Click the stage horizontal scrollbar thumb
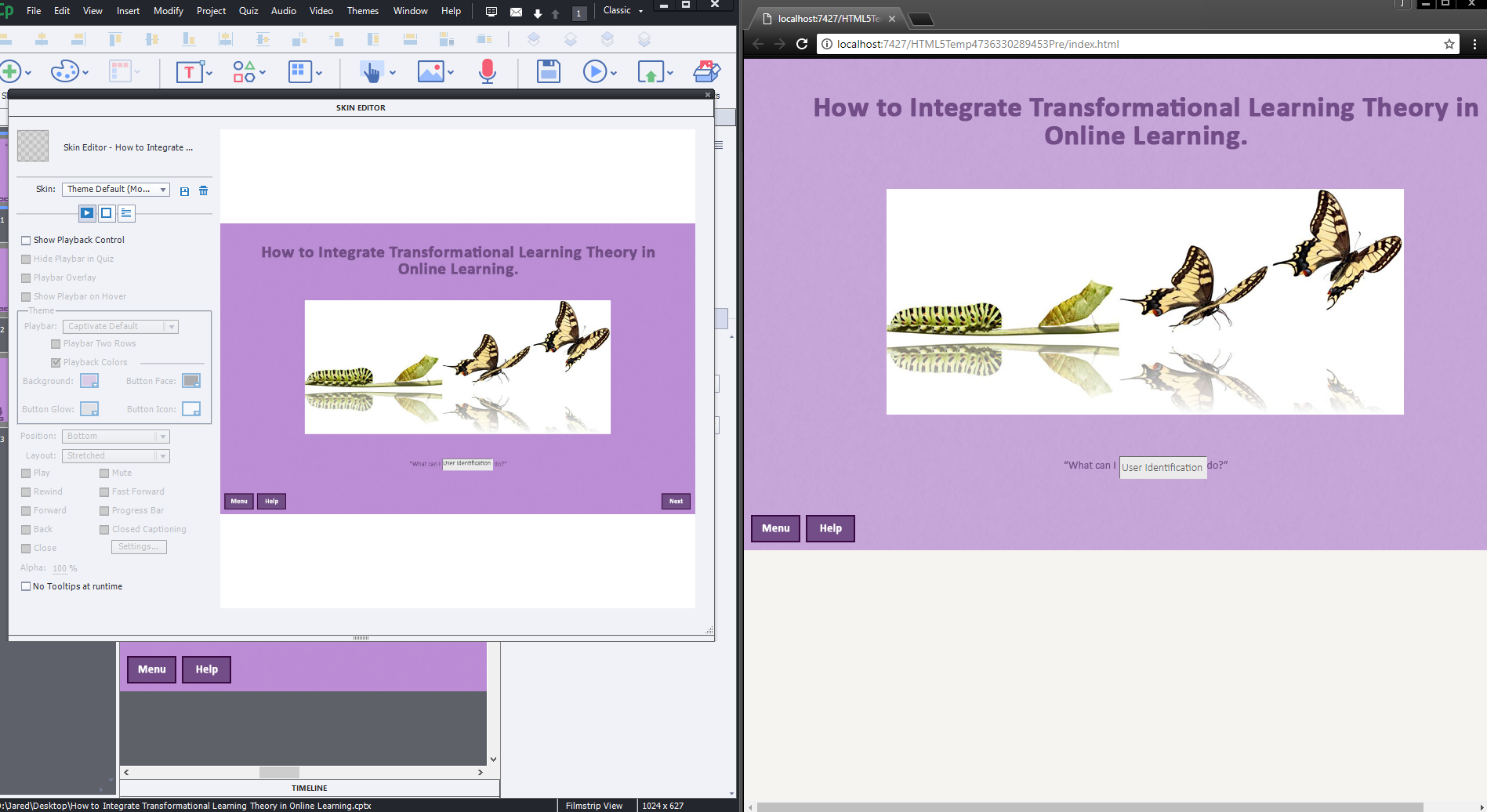Image resolution: width=1487 pixels, height=812 pixels. point(279,772)
